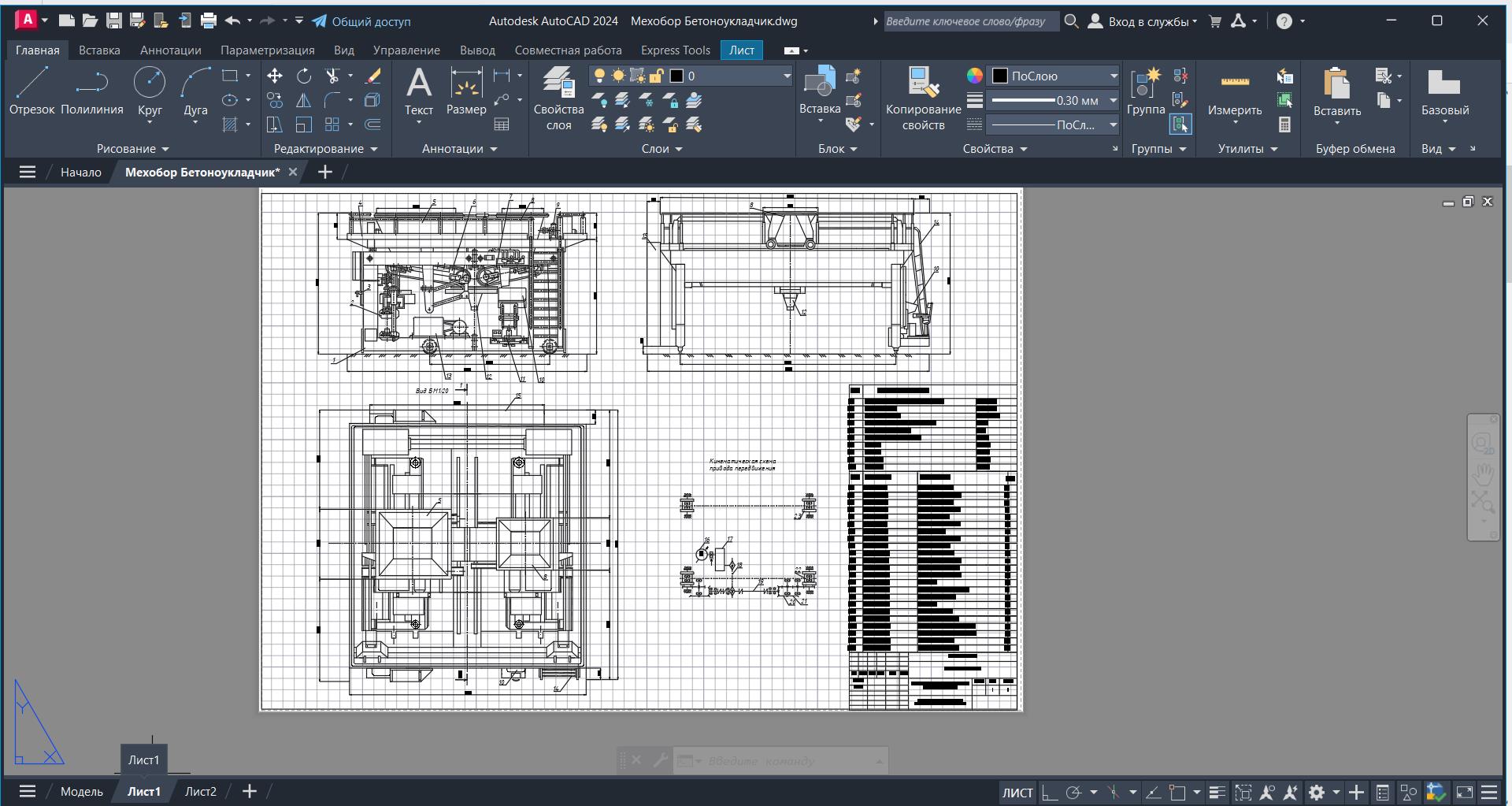Toggle ortho mode in status bar

click(1050, 793)
